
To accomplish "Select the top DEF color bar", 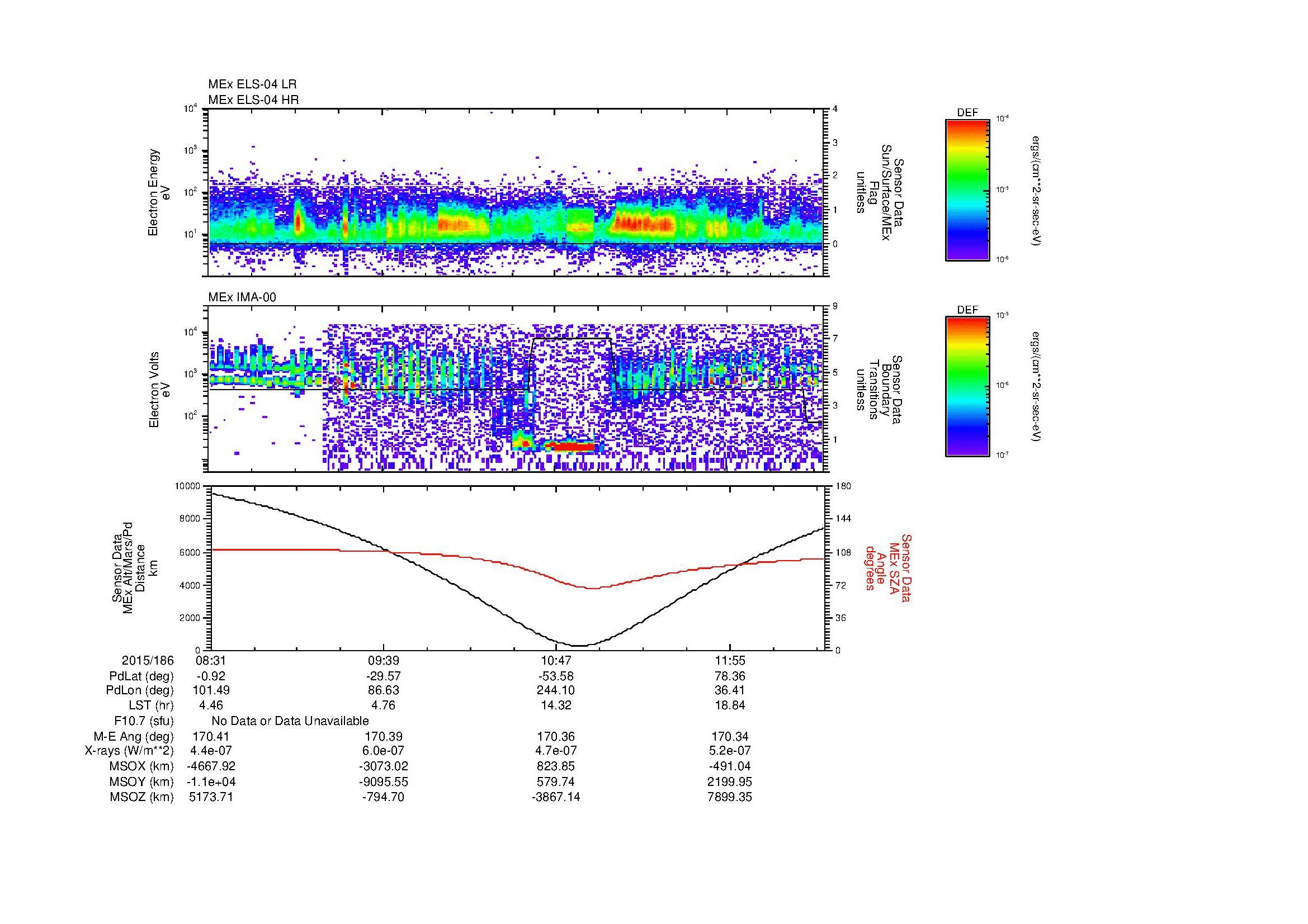I will point(967,190).
